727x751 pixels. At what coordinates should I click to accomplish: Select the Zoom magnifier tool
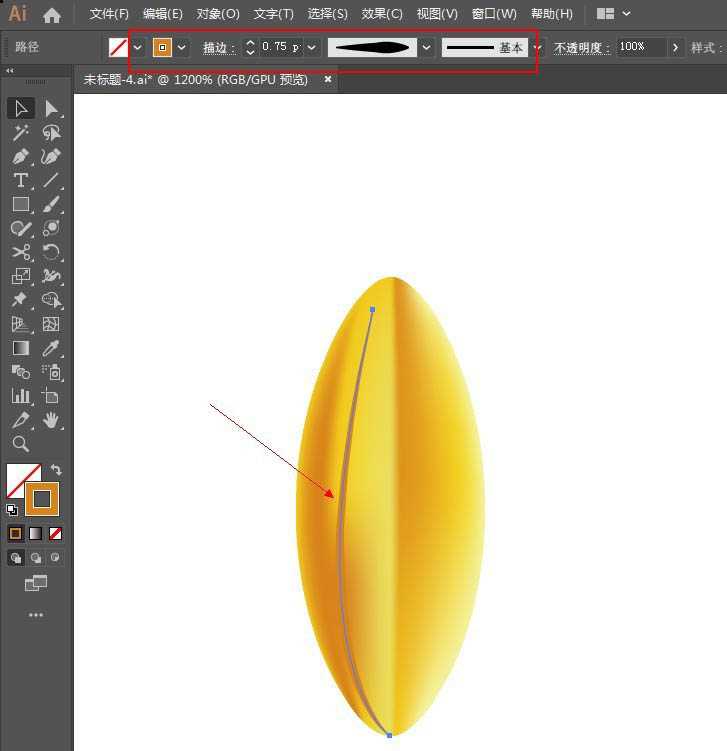click(x=20, y=444)
